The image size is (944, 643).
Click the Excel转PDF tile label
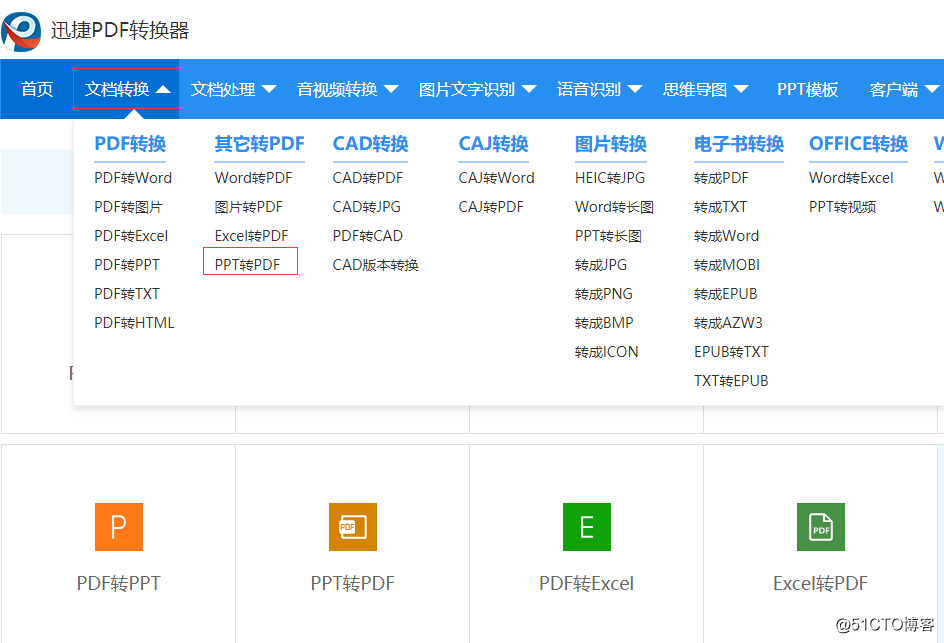pos(821,583)
